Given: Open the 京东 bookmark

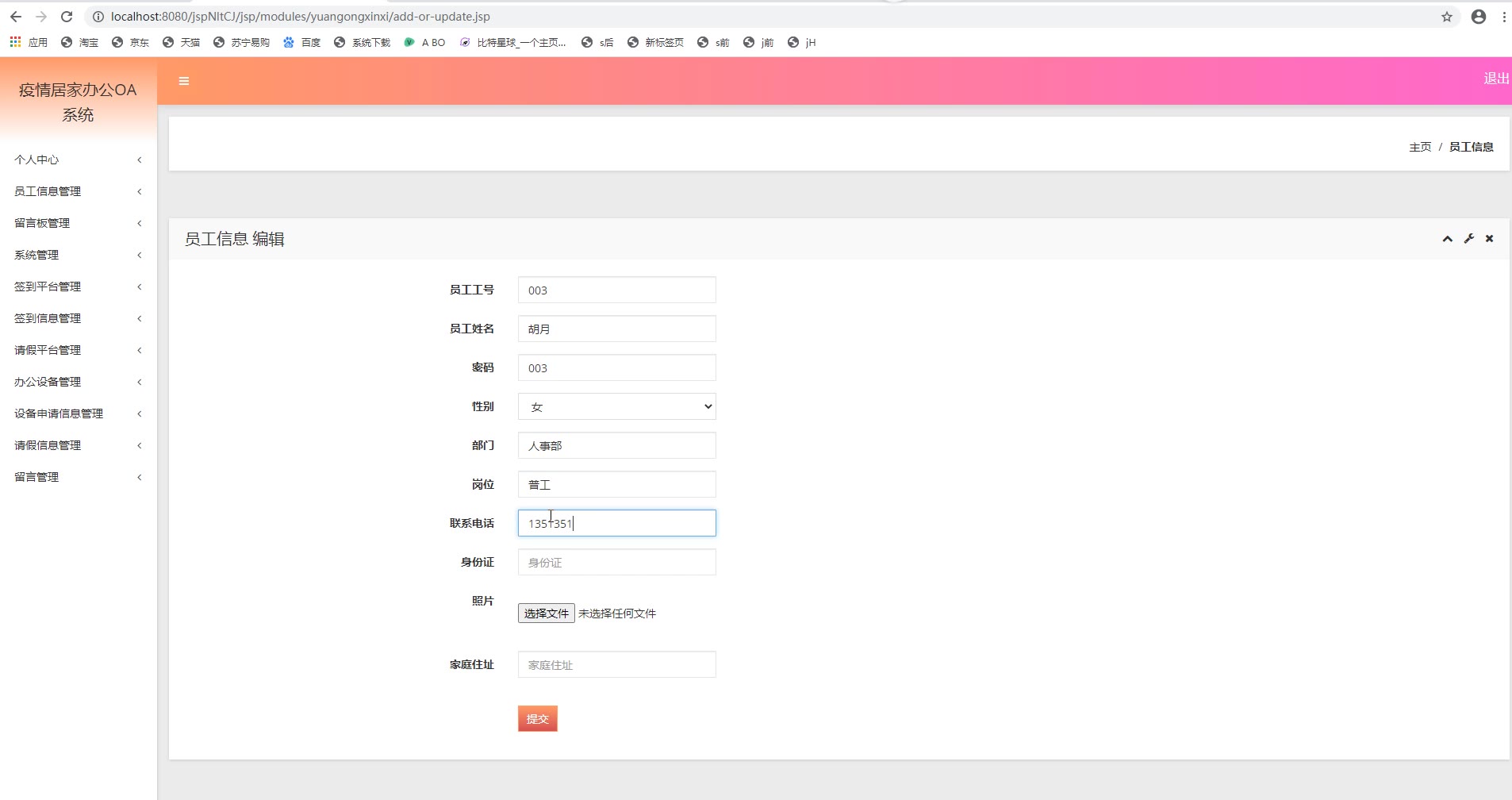Looking at the screenshot, I should (131, 42).
